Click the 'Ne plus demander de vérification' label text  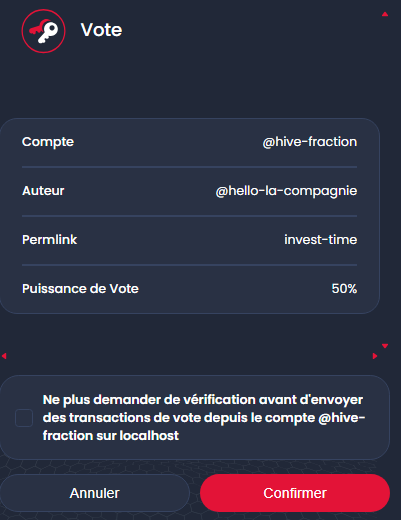204,418
